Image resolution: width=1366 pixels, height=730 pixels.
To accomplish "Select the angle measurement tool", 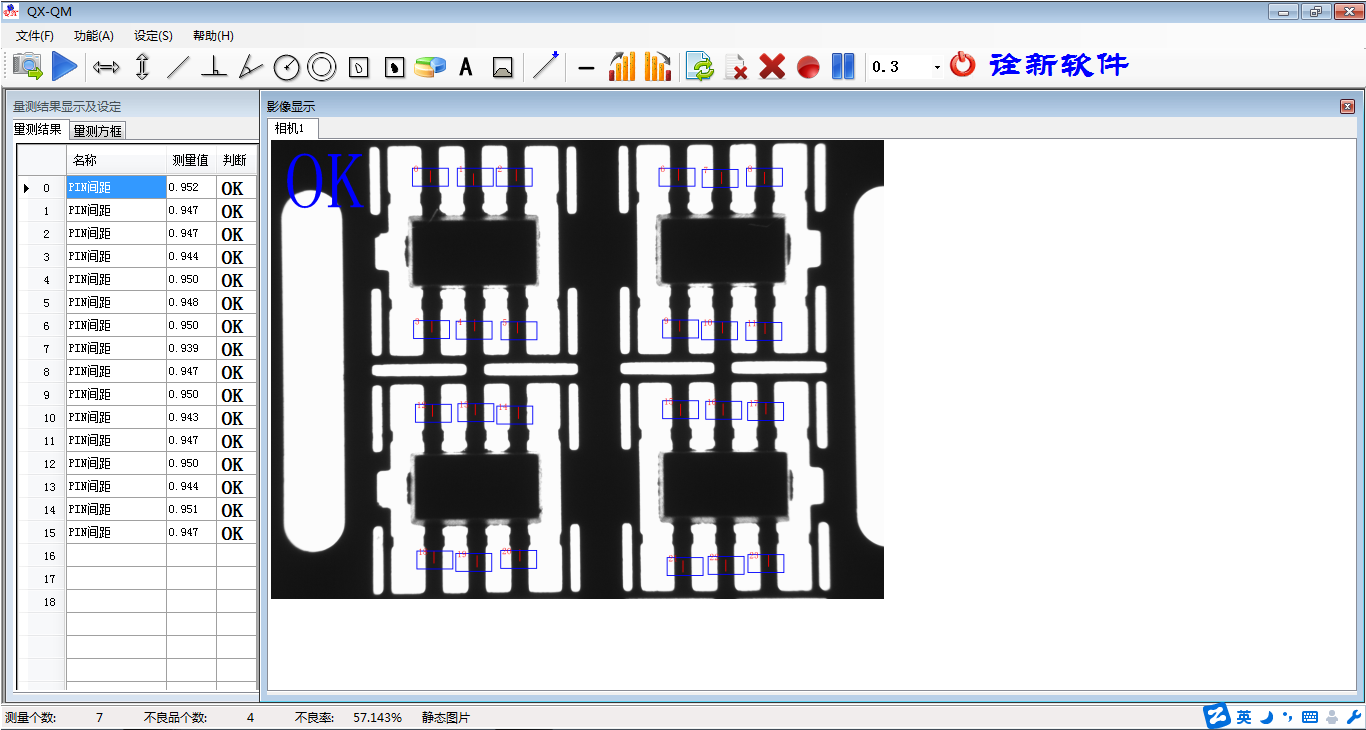I will pyautogui.click(x=250, y=67).
